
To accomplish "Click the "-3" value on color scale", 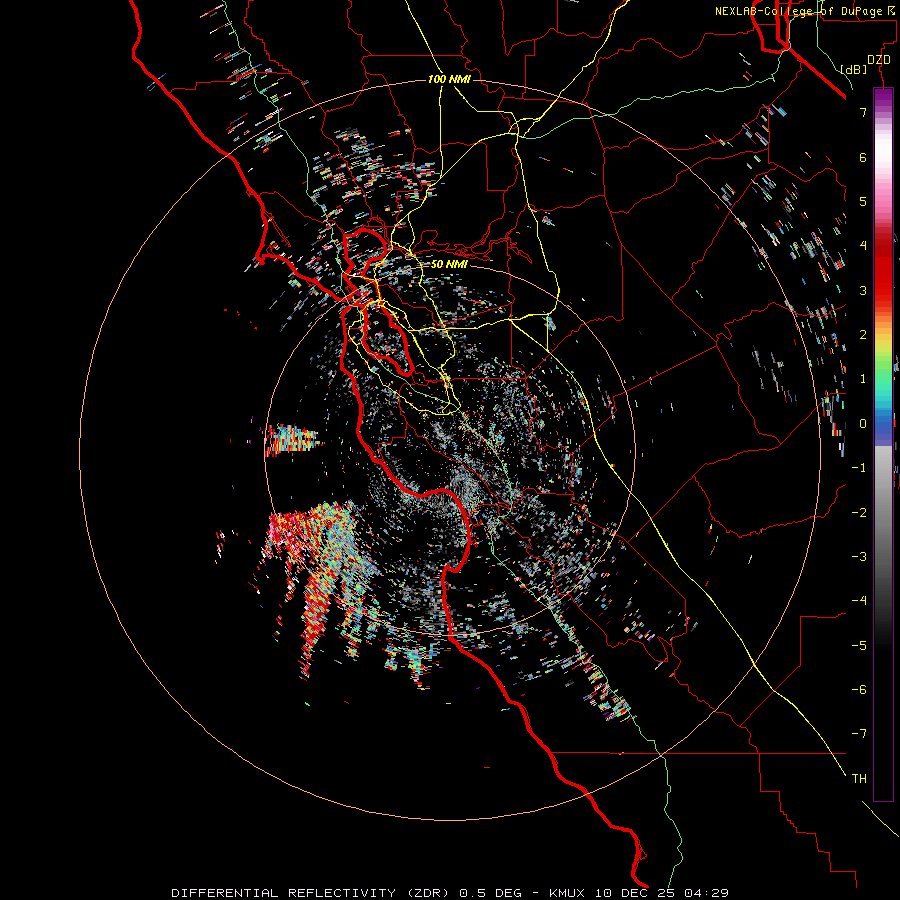I will tap(859, 557).
